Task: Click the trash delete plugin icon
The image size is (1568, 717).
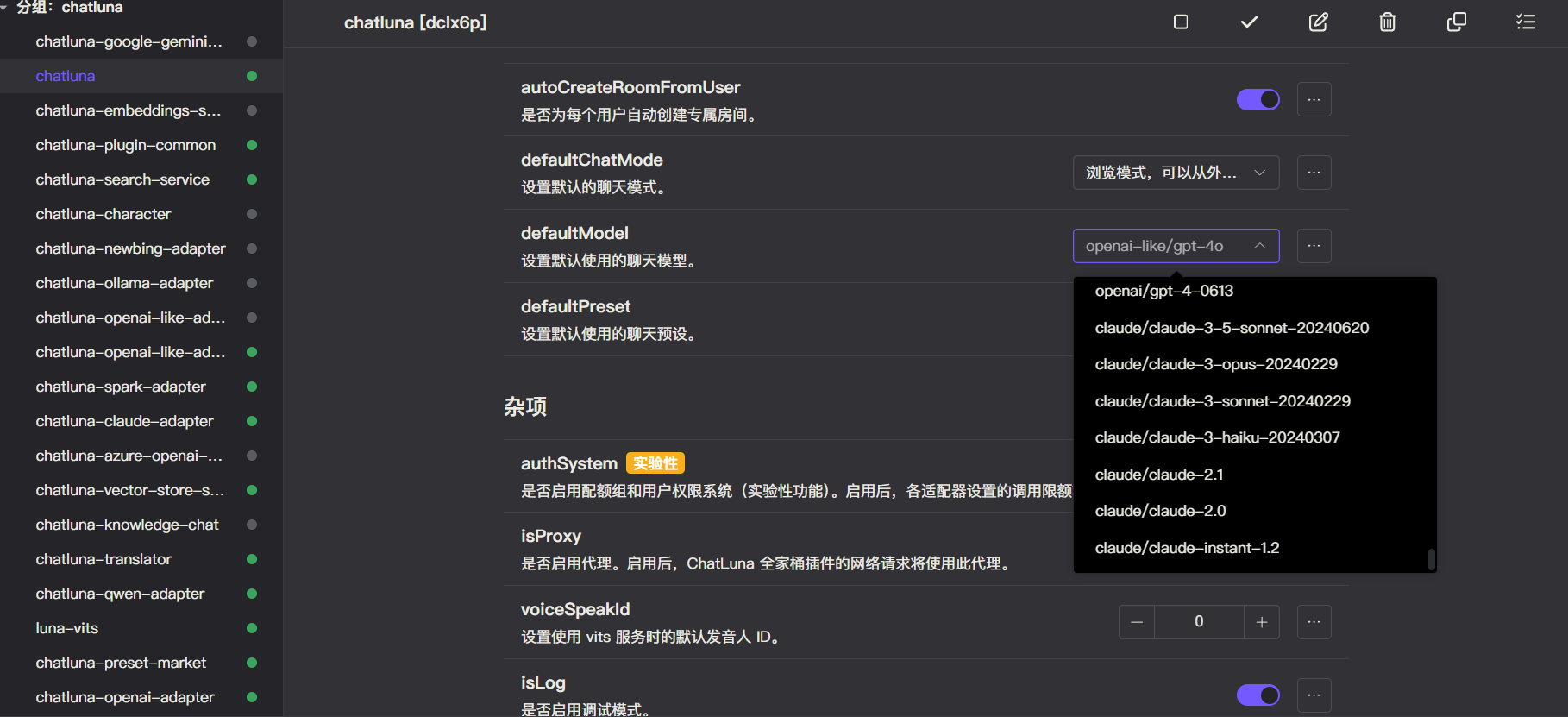Action: pos(1387,22)
